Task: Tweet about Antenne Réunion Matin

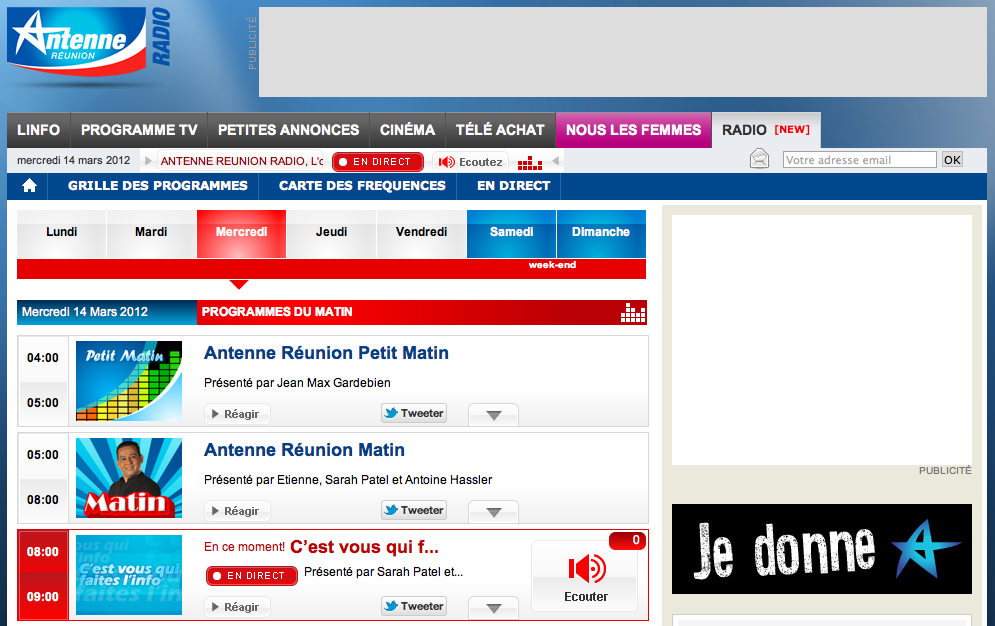Action: click(x=414, y=510)
